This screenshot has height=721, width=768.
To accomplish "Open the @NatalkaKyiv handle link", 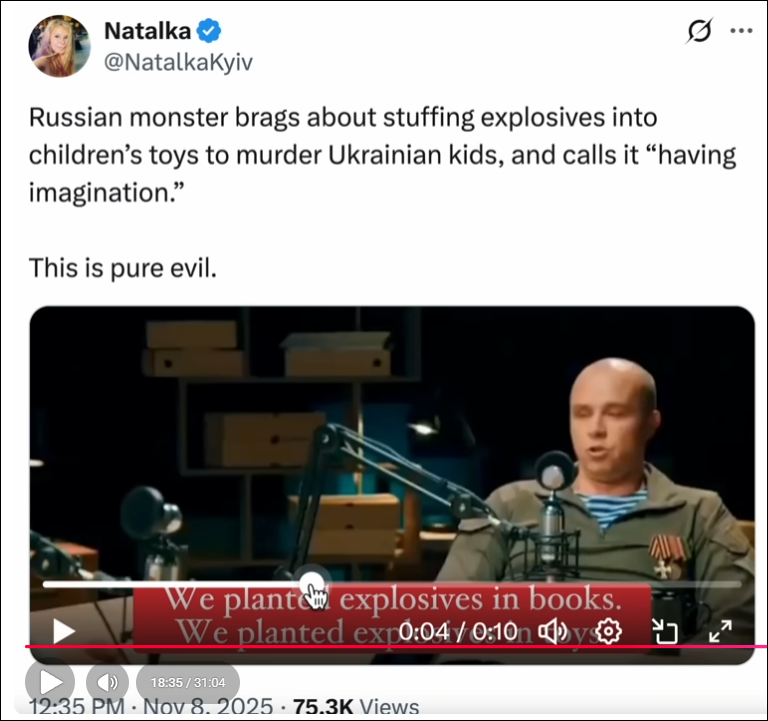I will click(x=178, y=62).
